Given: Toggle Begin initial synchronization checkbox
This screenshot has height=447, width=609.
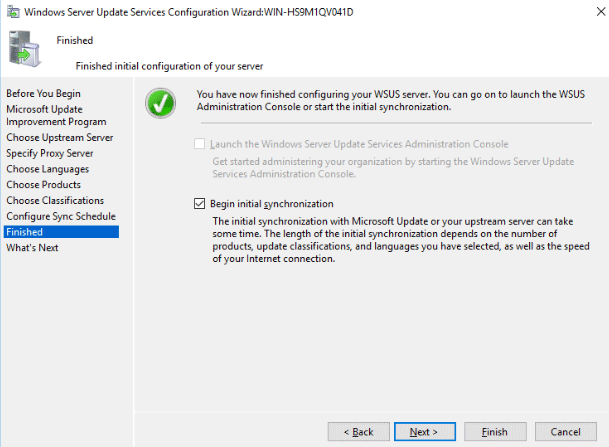Looking at the screenshot, I should pyautogui.click(x=200, y=203).
